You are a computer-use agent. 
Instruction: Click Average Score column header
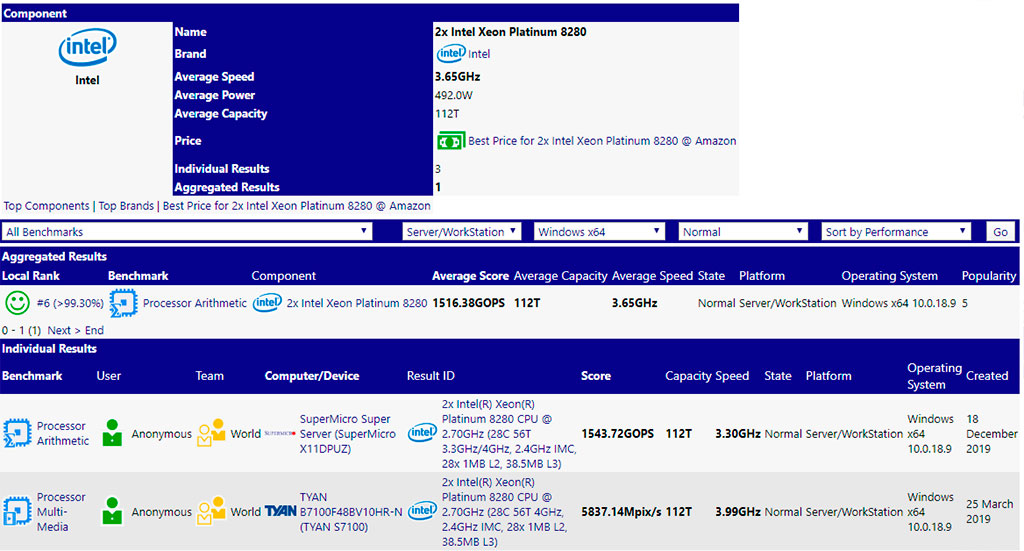[470, 276]
